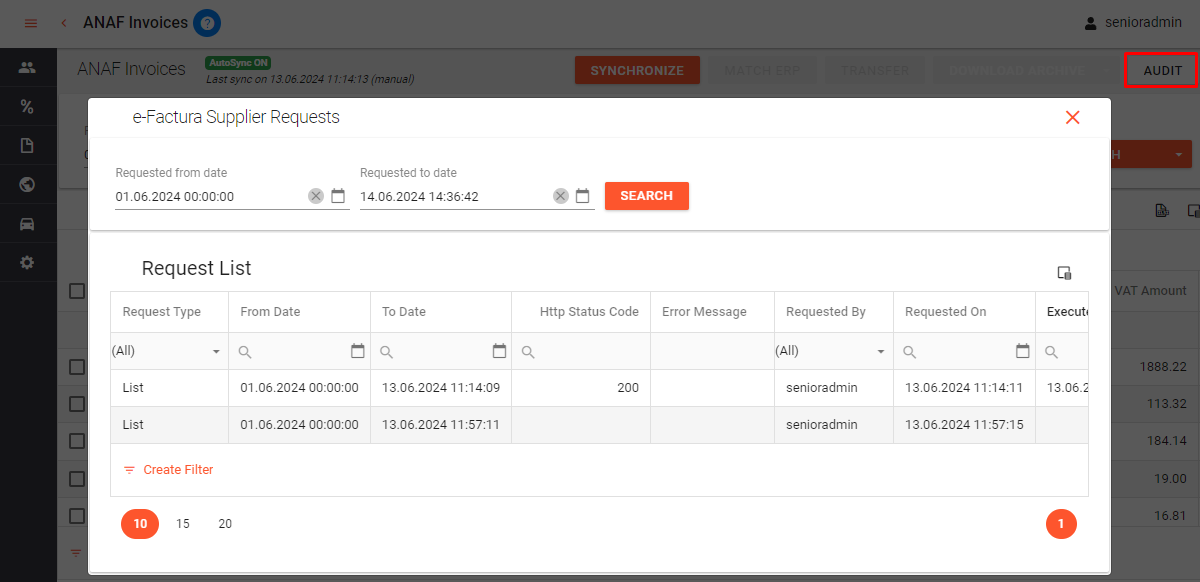Open dropdown arrow beside background Search button
The height and width of the screenshot is (582, 1200).
pos(1179,155)
